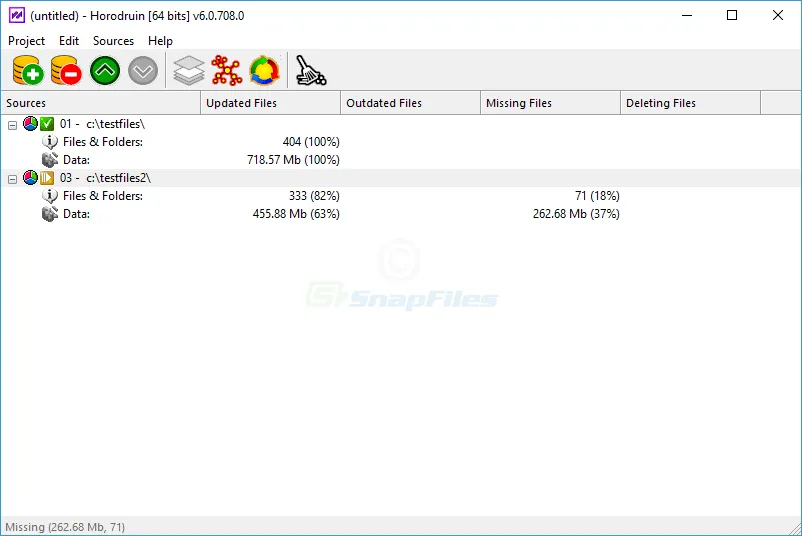Click the broom cleanup toolbar icon

pyautogui.click(x=310, y=70)
